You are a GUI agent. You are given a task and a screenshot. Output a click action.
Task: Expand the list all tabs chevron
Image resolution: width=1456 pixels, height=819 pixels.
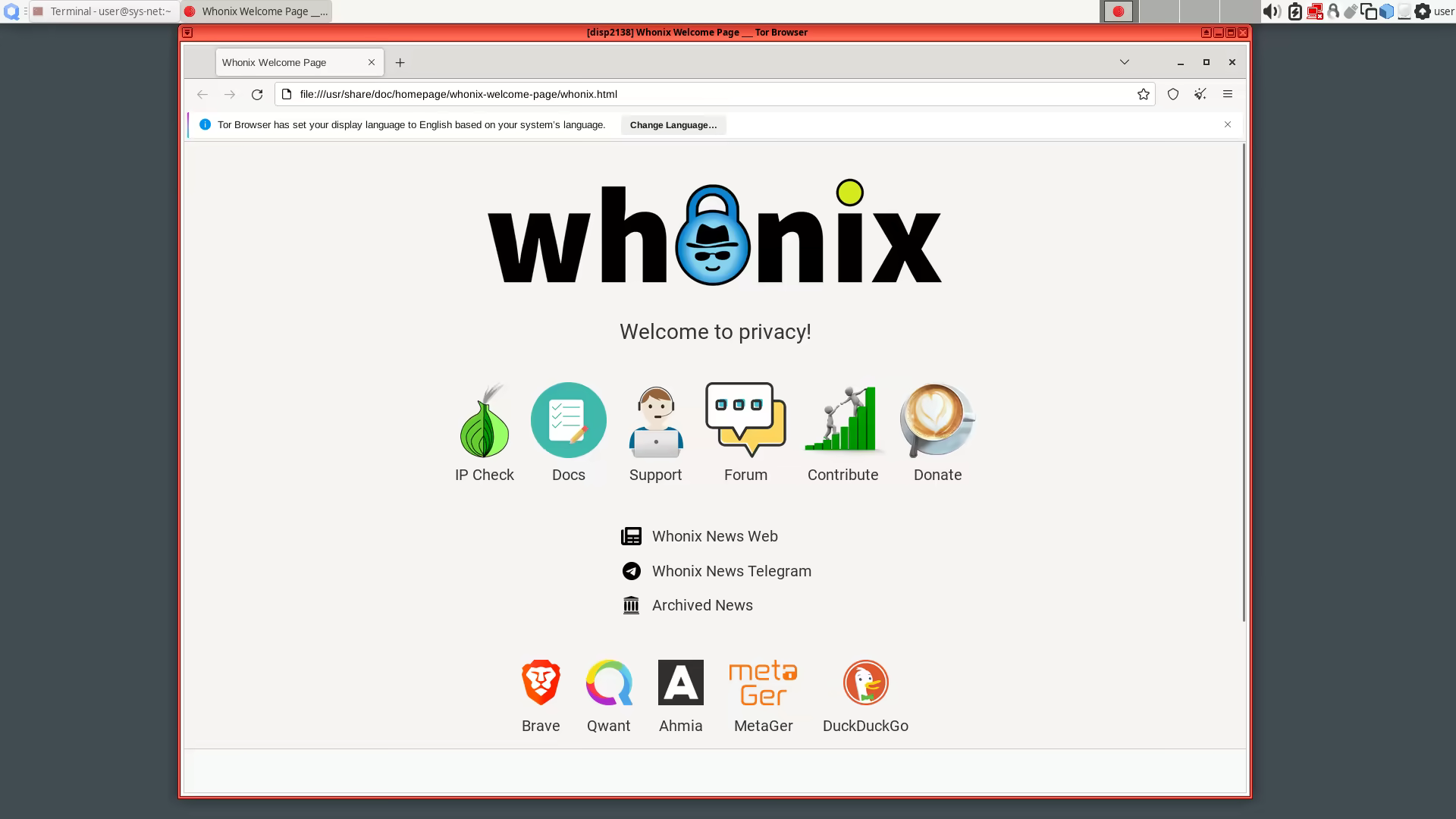pyautogui.click(x=1125, y=62)
